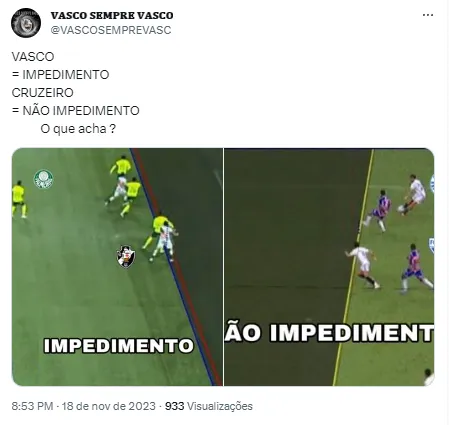Open the three-dot more options menu

coord(428,15)
